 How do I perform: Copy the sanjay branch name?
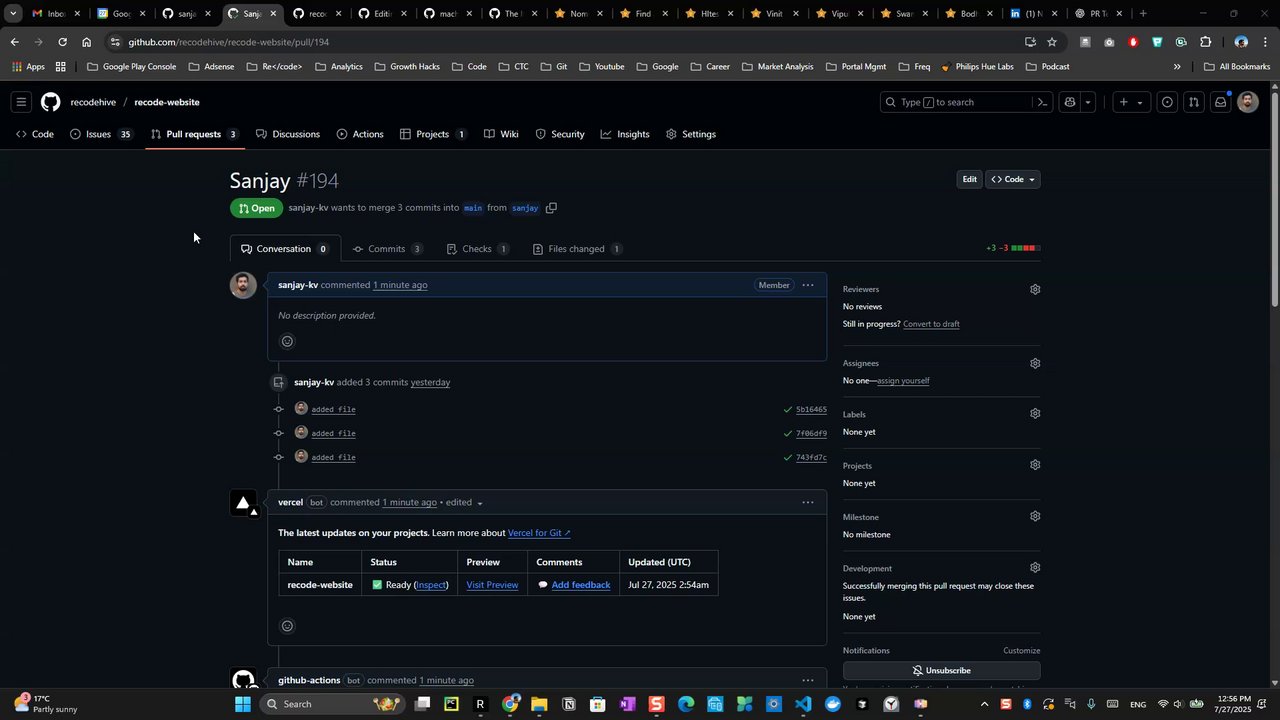pyautogui.click(x=551, y=208)
